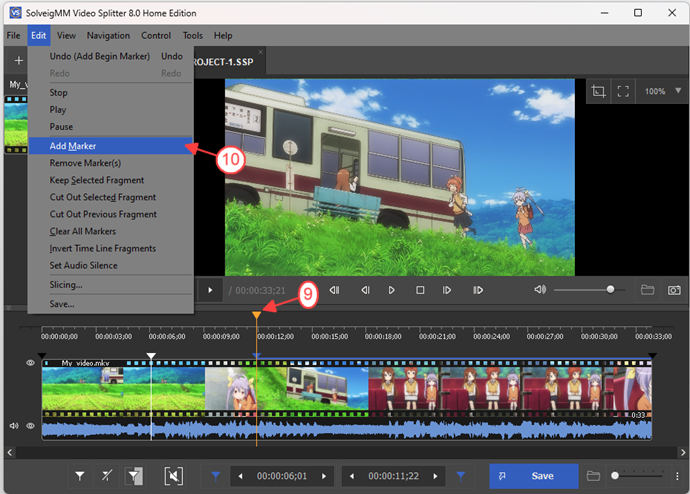This screenshot has width=690, height=494.
Task: Go to right blue end marker
Action: pyautogui.click(x=461, y=476)
